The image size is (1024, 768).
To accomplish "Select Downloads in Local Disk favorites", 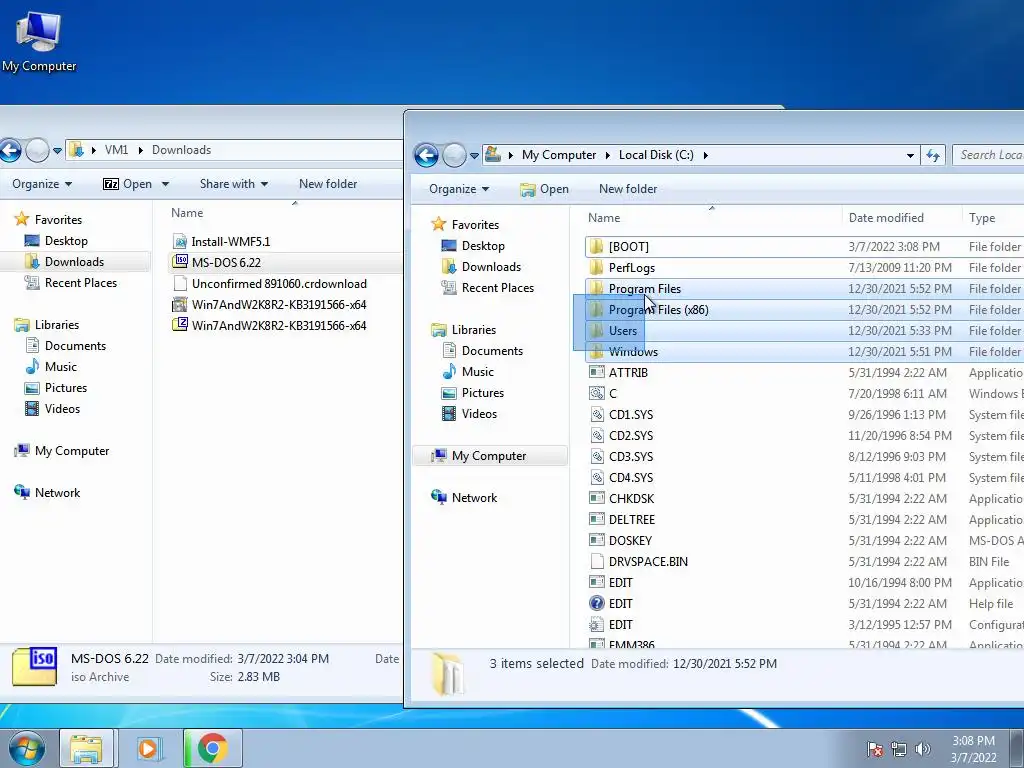I will pyautogui.click(x=491, y=266).
